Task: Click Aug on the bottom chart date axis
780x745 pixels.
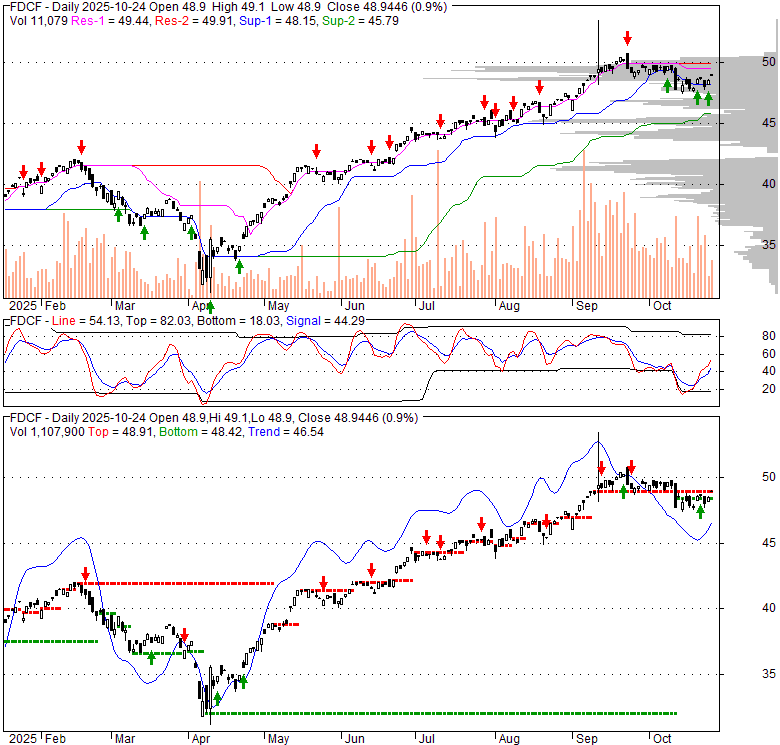Action: pos(509,739)
